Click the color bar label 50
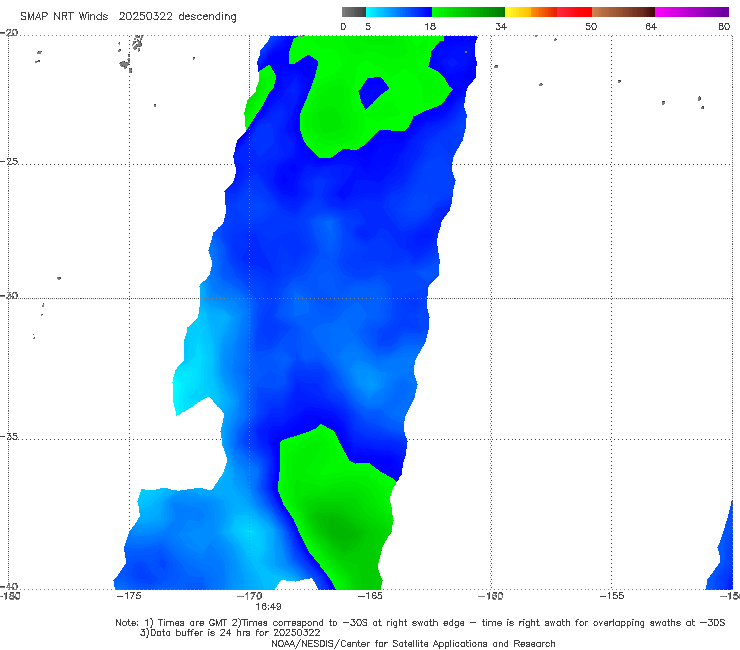This screenshot has width=740, height=650. pyautogui.click(x=591, y=27)
